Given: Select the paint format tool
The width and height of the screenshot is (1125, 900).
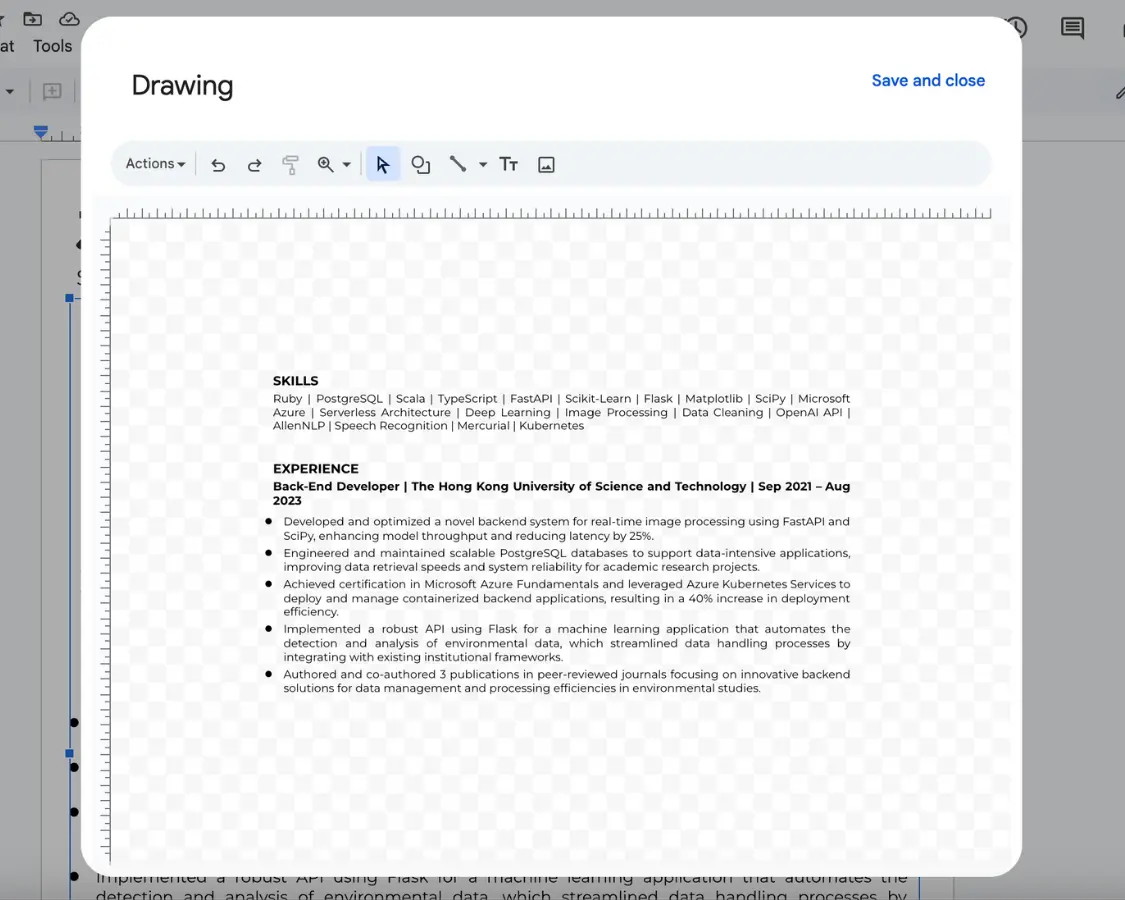Looking at the screenshot, I should (x=290, y=163).
